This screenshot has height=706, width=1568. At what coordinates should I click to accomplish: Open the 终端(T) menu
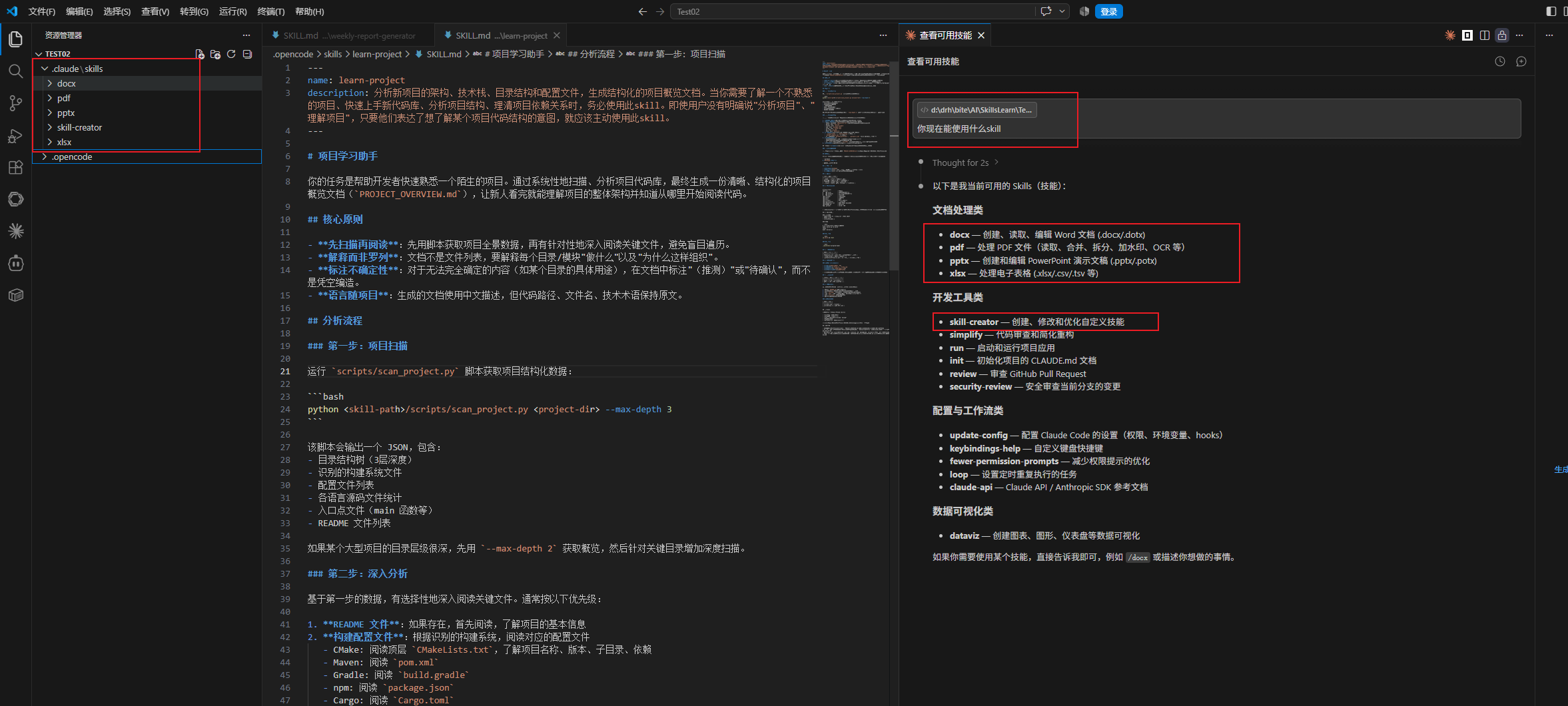pos(270,11)
